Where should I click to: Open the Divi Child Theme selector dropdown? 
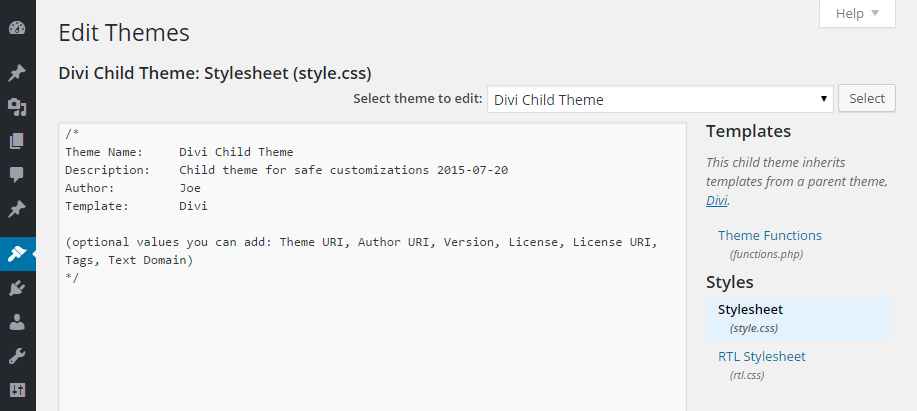tap(660, 99)
